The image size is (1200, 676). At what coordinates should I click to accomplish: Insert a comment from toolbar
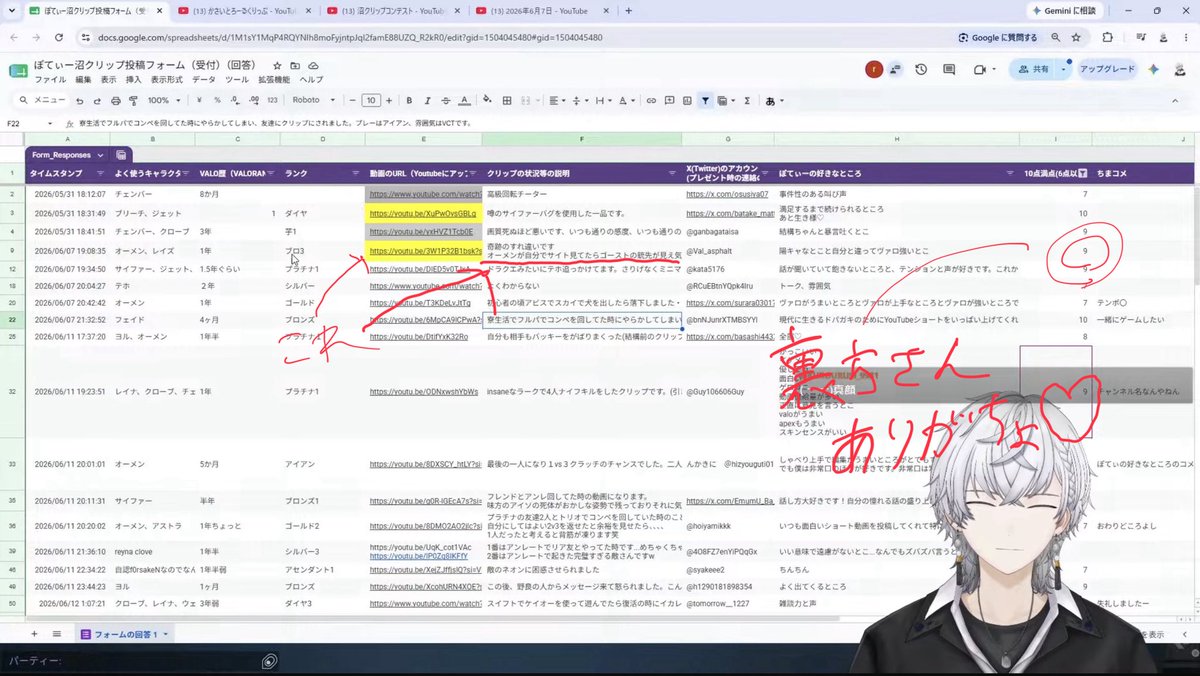(669, 101)
